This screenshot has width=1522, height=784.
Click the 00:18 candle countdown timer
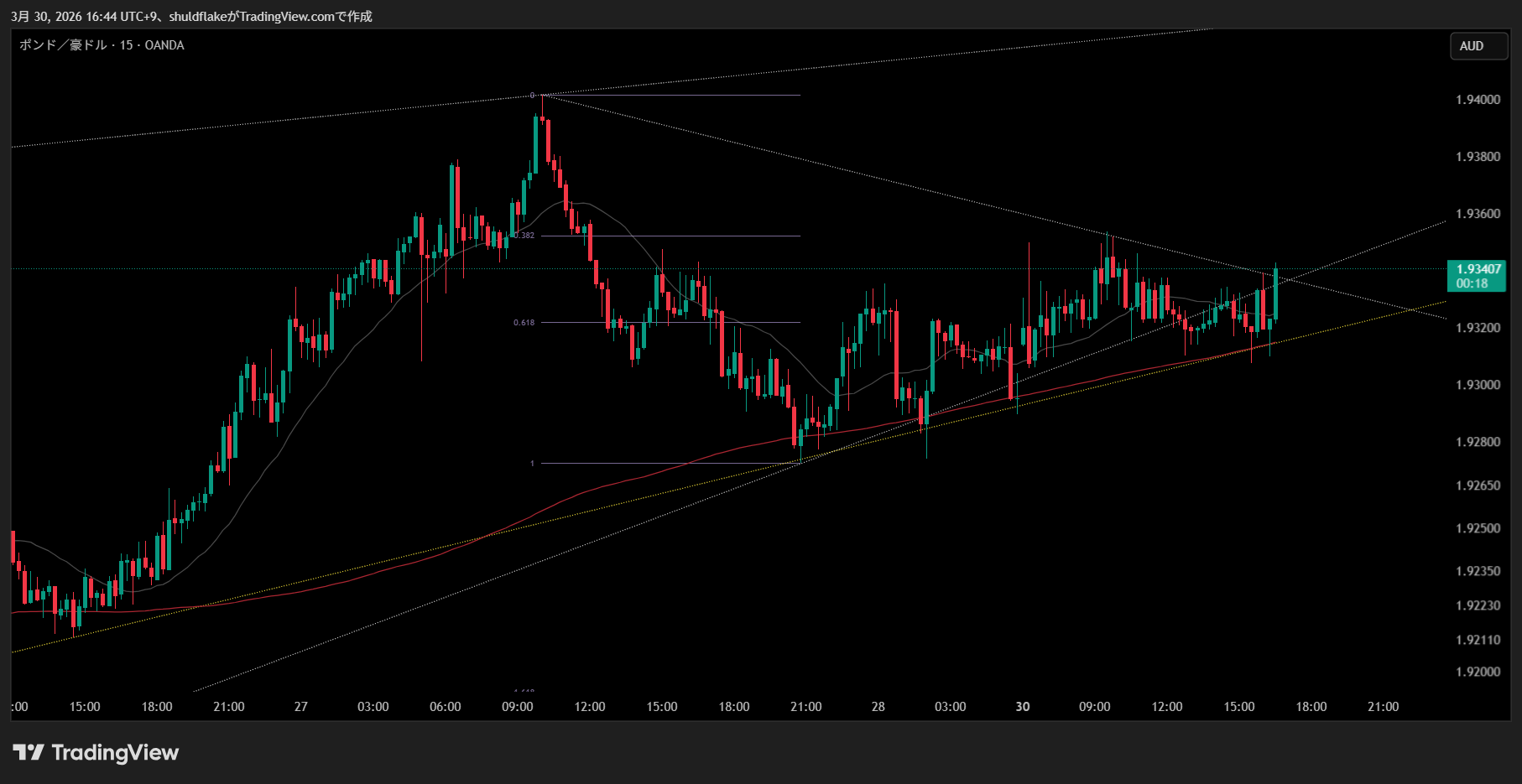[x=1472, y=283]
